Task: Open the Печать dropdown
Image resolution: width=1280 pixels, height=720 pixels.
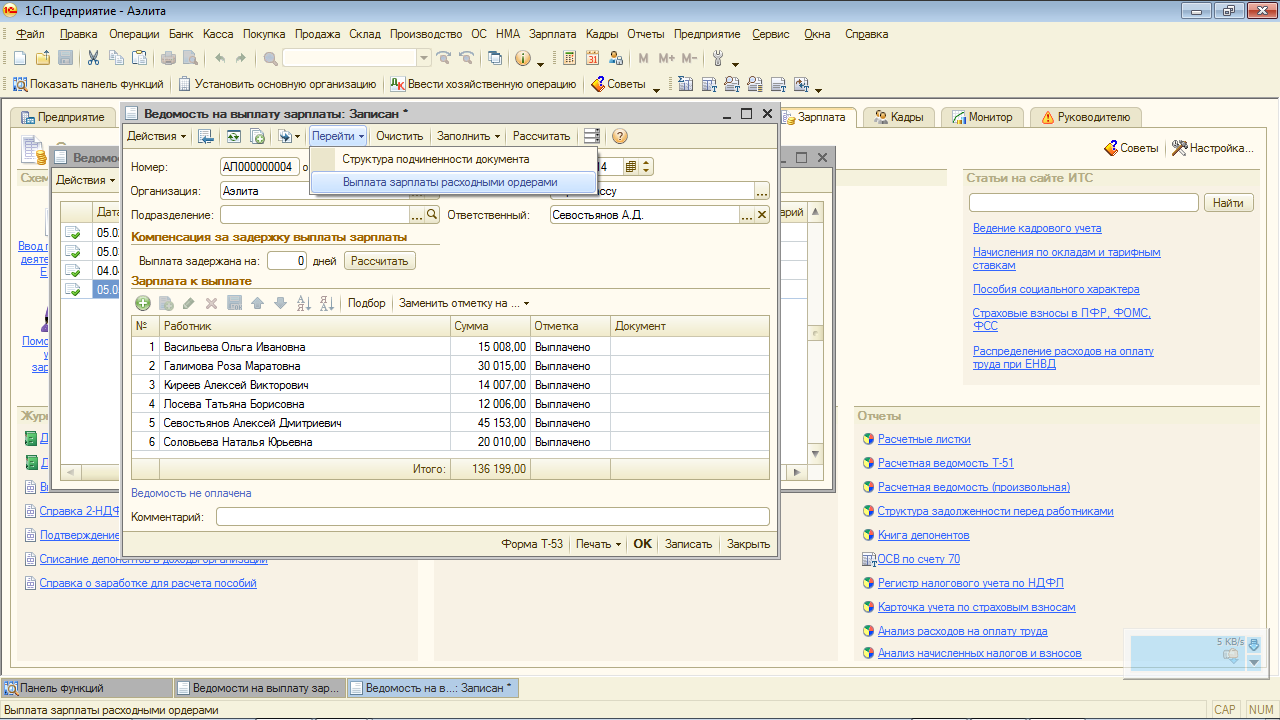Action: click(599, 544)
